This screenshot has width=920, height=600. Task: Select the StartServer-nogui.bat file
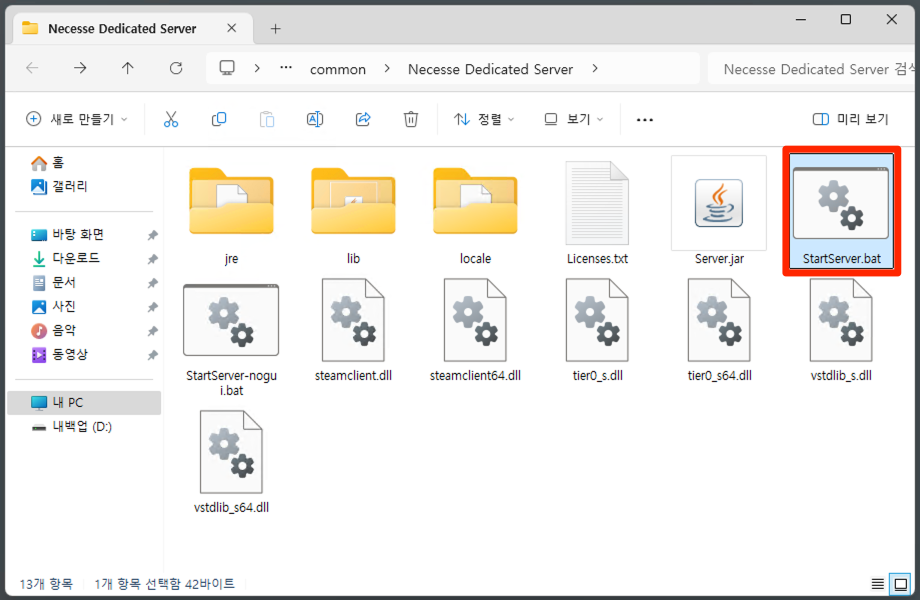pos(231,340)
